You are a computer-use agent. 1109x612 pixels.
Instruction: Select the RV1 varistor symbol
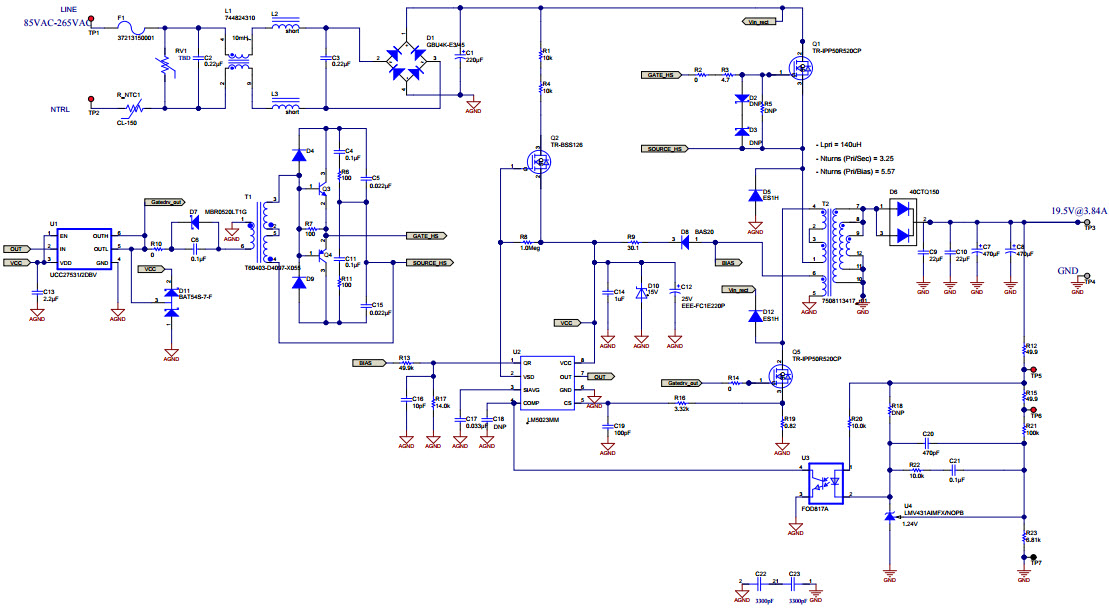162,66
